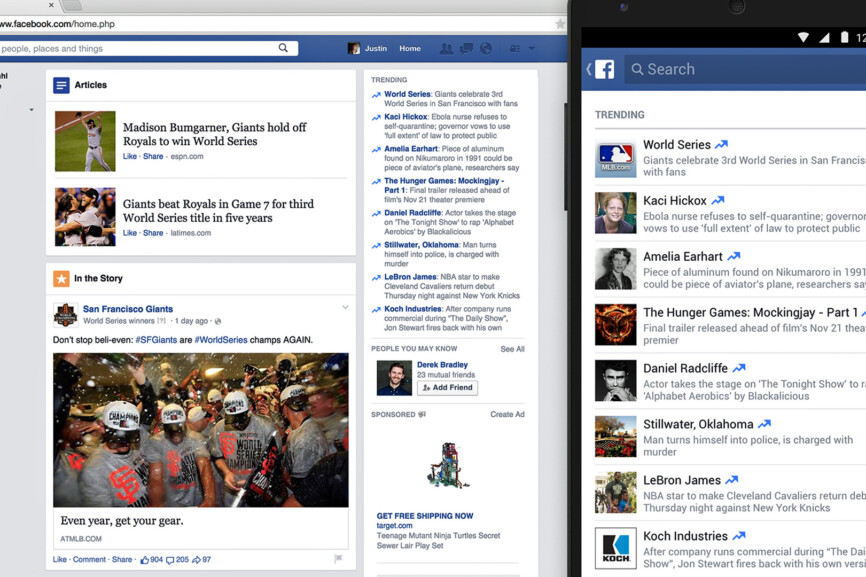
Task: Click the search magnifier icon in desktop search
Action: click(x=284, y=48)
